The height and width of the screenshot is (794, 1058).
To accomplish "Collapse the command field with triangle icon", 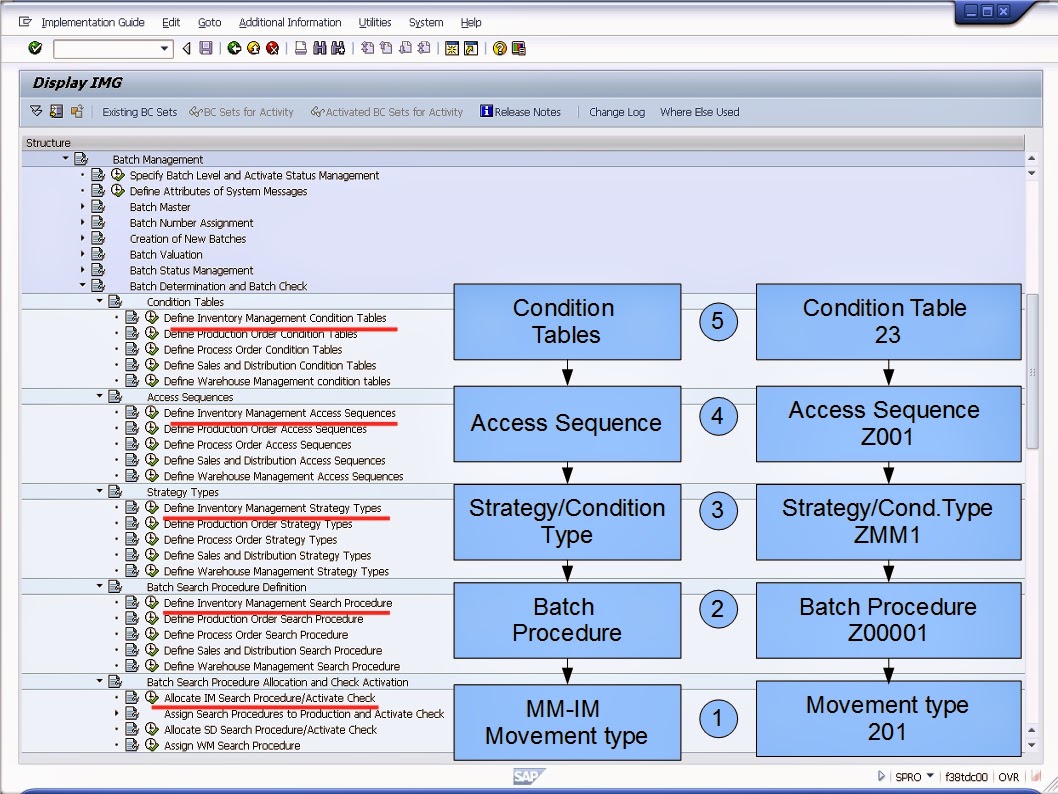I will point(187,49).
